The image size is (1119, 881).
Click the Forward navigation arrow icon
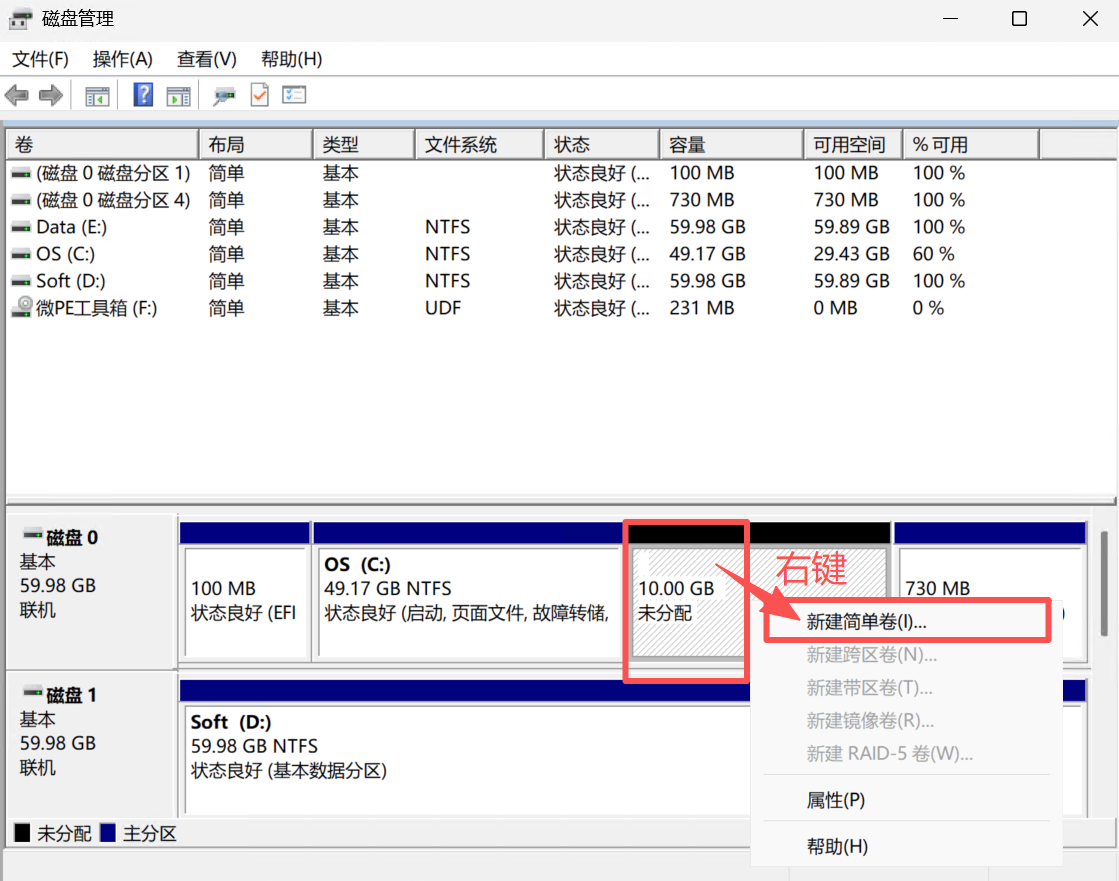point(49,95)
